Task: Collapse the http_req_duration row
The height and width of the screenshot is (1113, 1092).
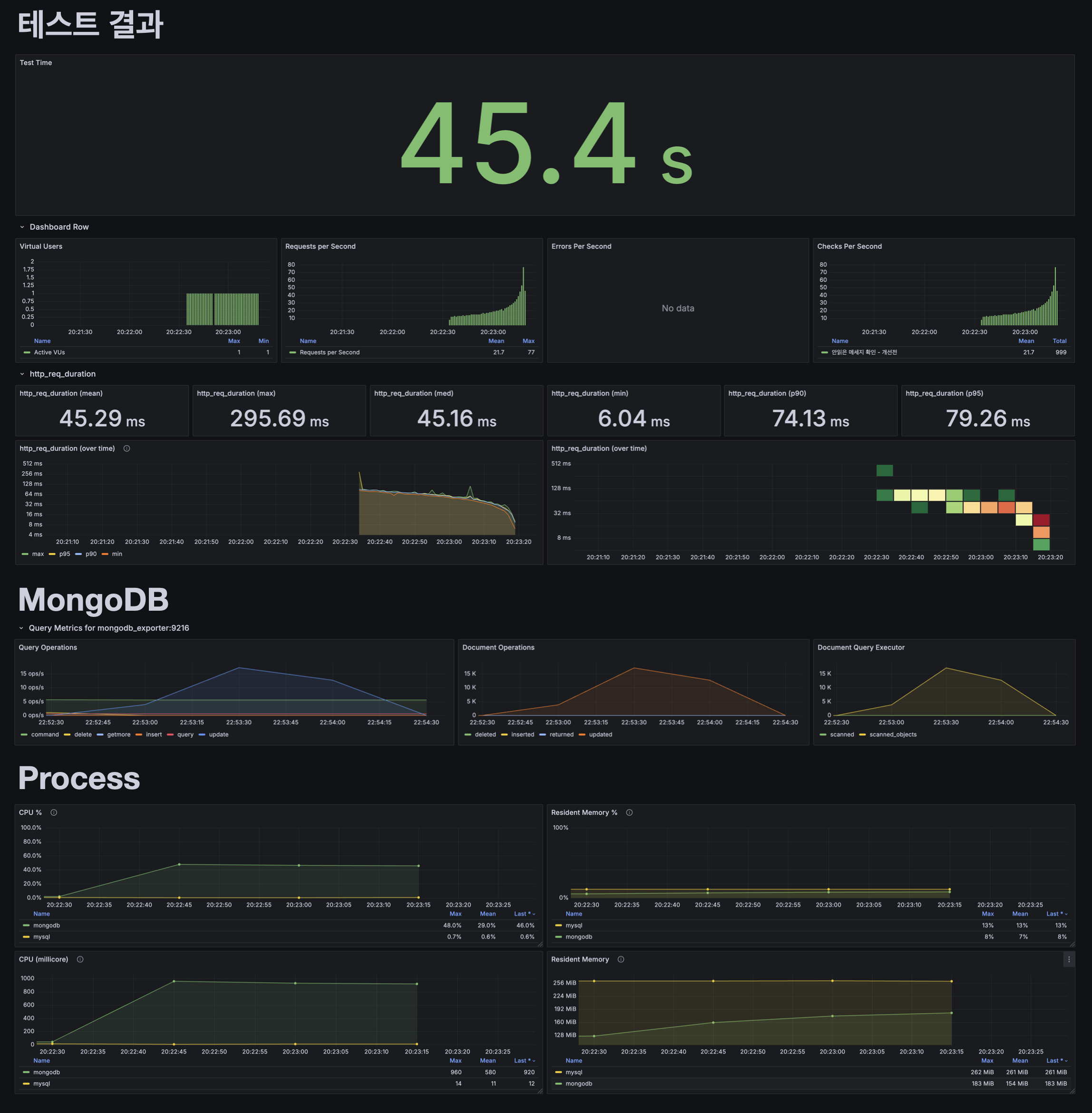Action: (22, 374)
